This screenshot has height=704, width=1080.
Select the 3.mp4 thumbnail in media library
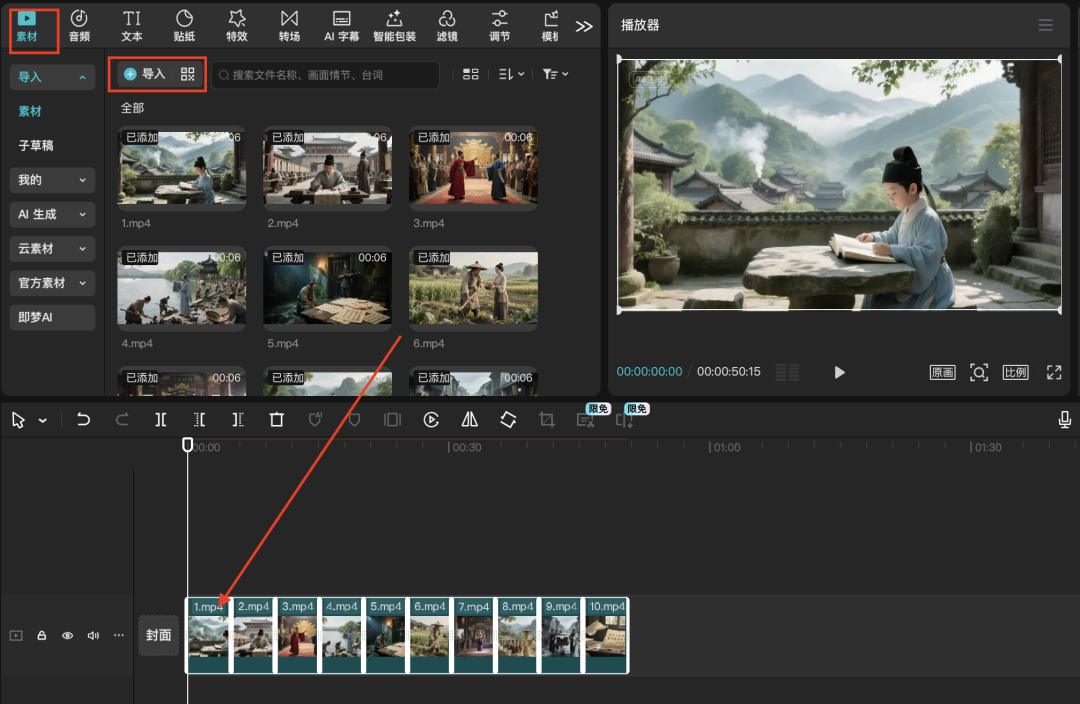473,169
